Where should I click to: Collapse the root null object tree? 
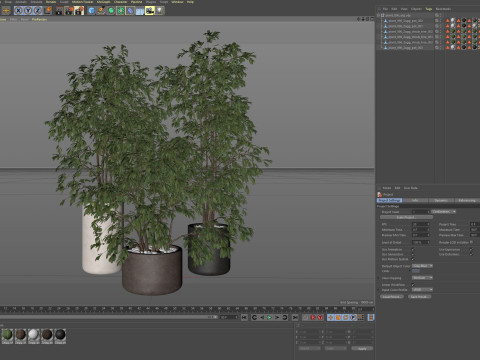click(378, 15)
